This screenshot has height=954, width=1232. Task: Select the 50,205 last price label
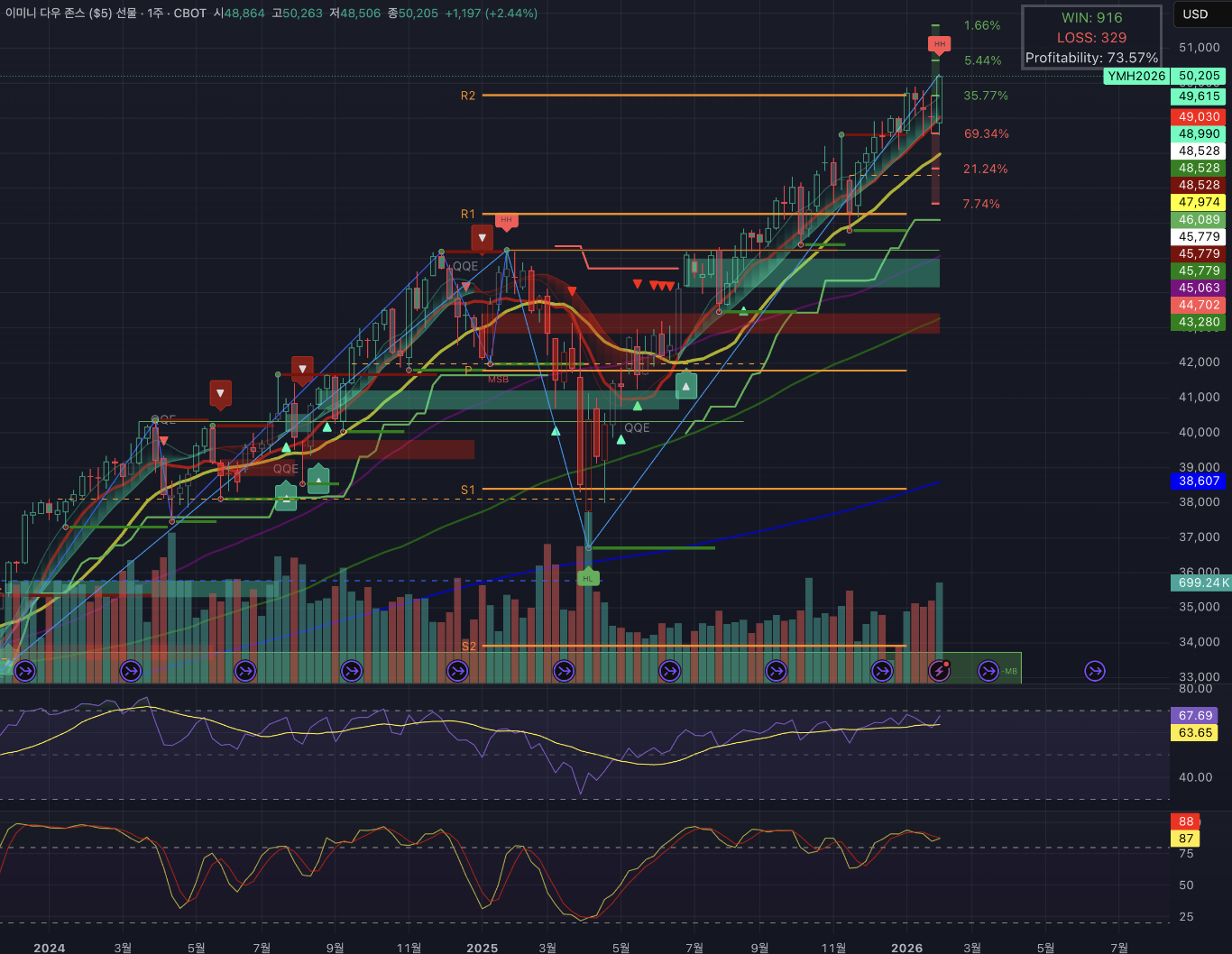tap(1199, 77)
